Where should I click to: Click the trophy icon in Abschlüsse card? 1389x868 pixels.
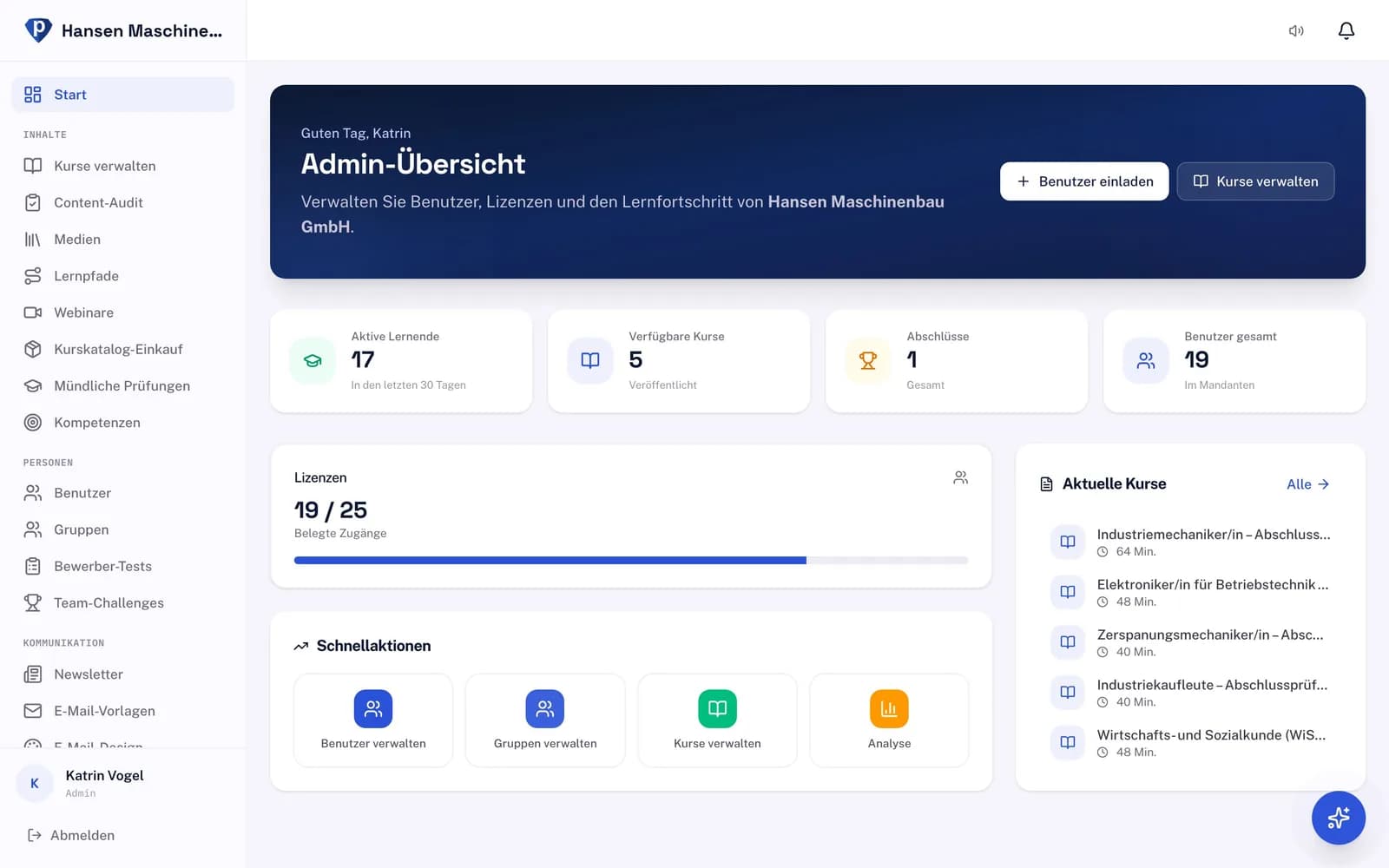[868, 360]
